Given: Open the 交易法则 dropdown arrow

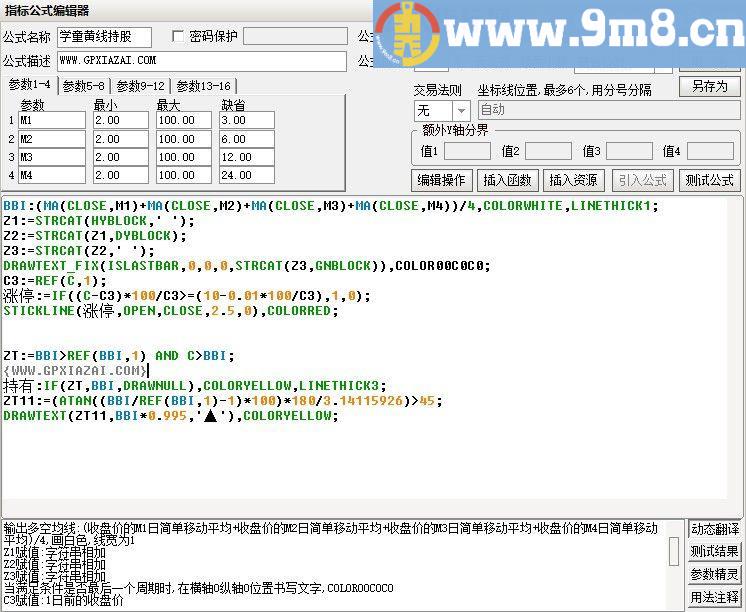Looking at the screenshot, I should tap(461, 111).
